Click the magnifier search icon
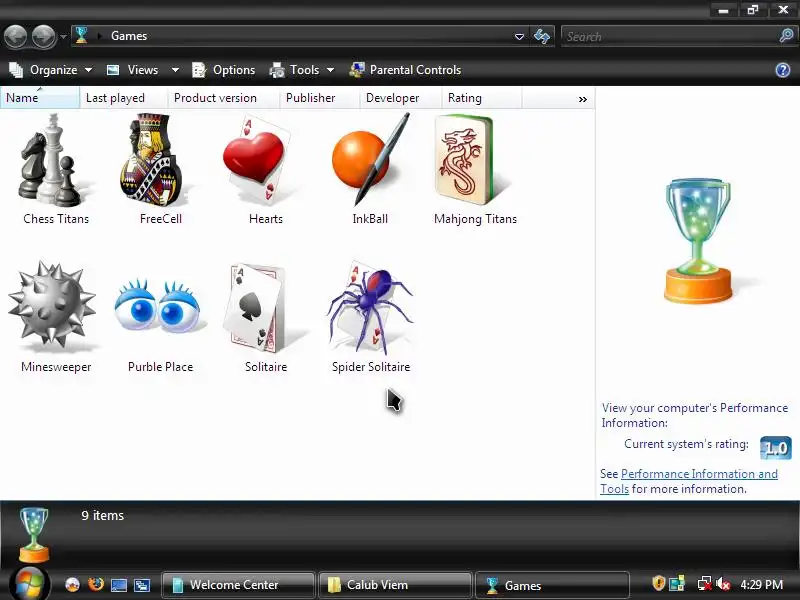Image resolution: width=800 pixels, height=600 pixels. click(x=786, y=36)
